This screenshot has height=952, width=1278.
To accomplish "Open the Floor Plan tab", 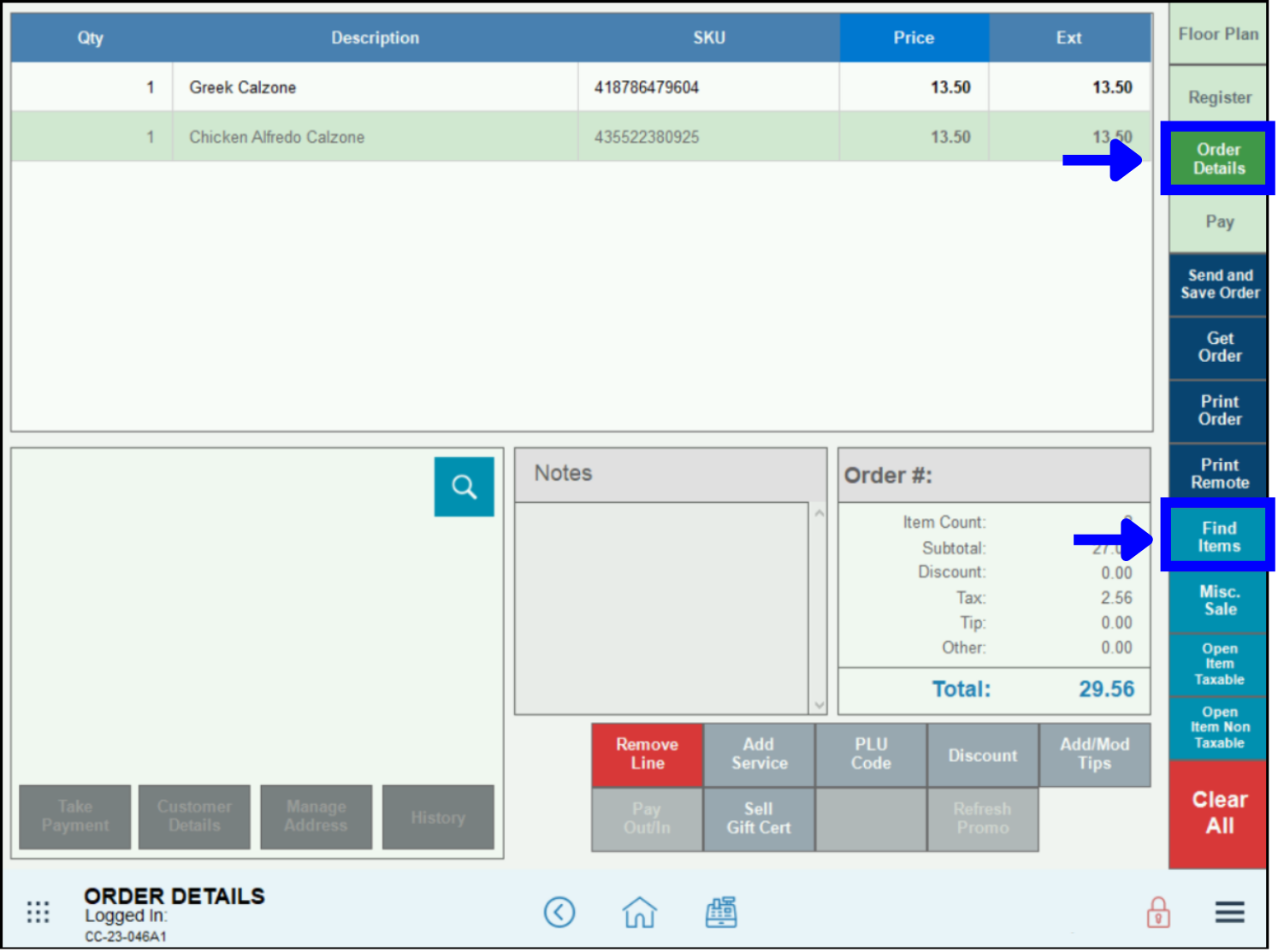I will (x=1218, y=34).
